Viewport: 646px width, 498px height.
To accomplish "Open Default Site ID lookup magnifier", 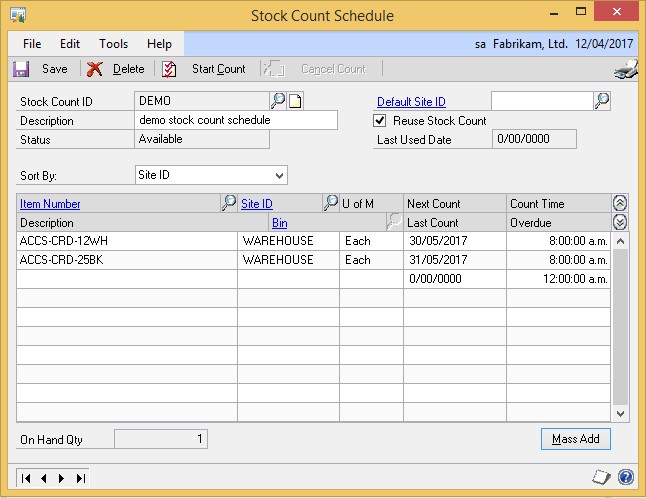I will tap(602, 101).
